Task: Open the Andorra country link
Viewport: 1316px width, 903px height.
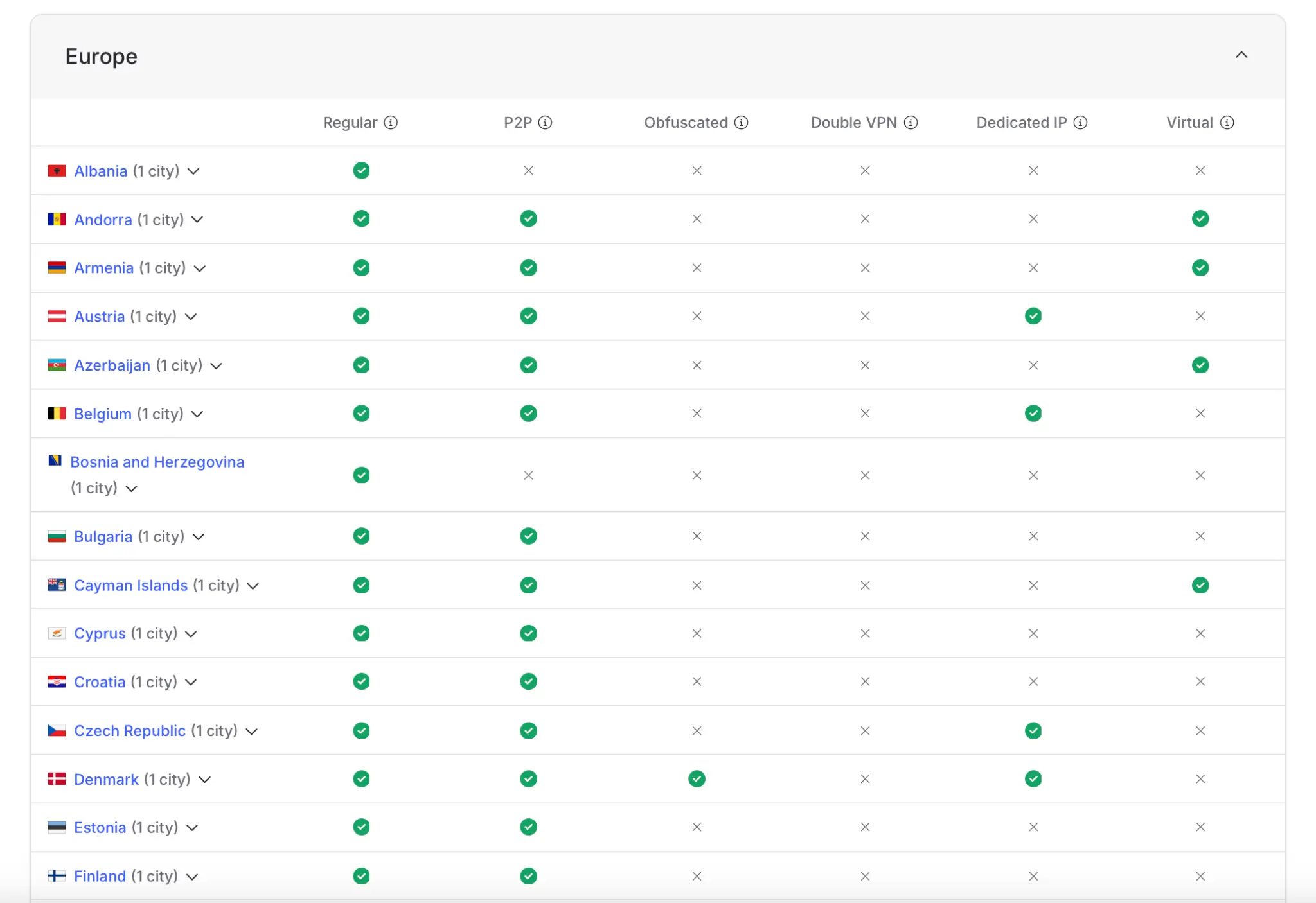Action: (103, 220)
